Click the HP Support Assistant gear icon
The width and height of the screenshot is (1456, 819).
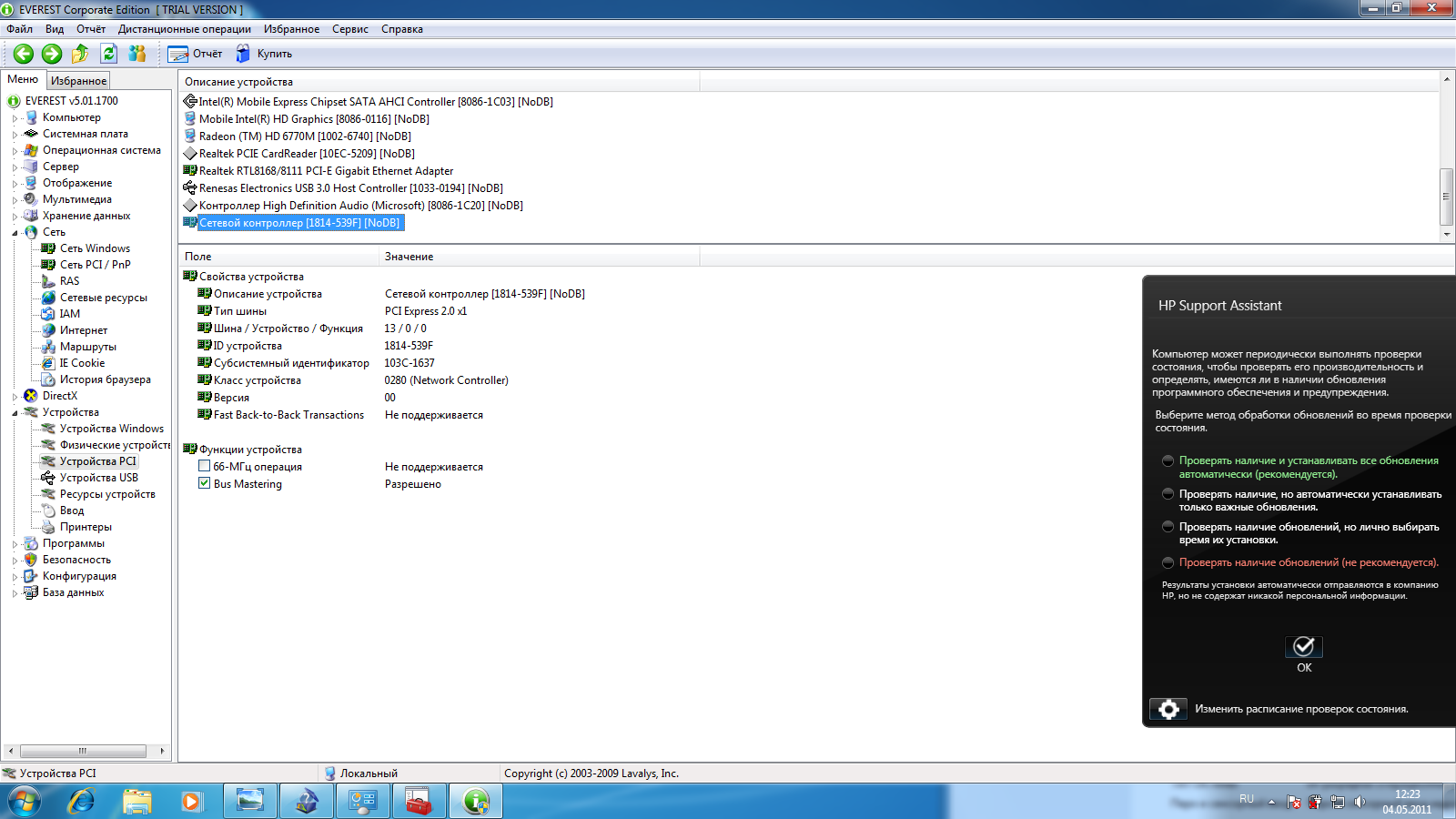(x=1168, y=709)
